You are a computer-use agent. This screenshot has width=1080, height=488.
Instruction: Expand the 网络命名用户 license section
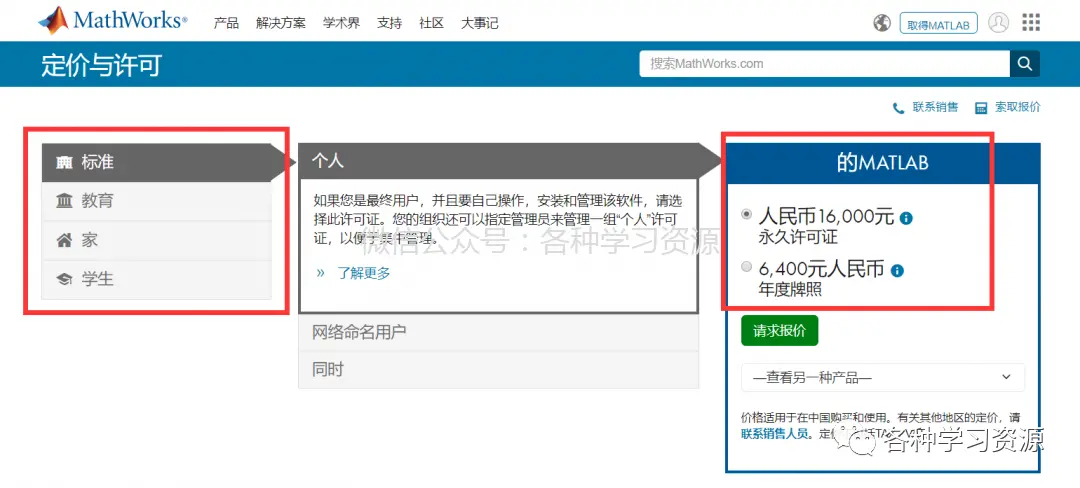click(499, 332)
